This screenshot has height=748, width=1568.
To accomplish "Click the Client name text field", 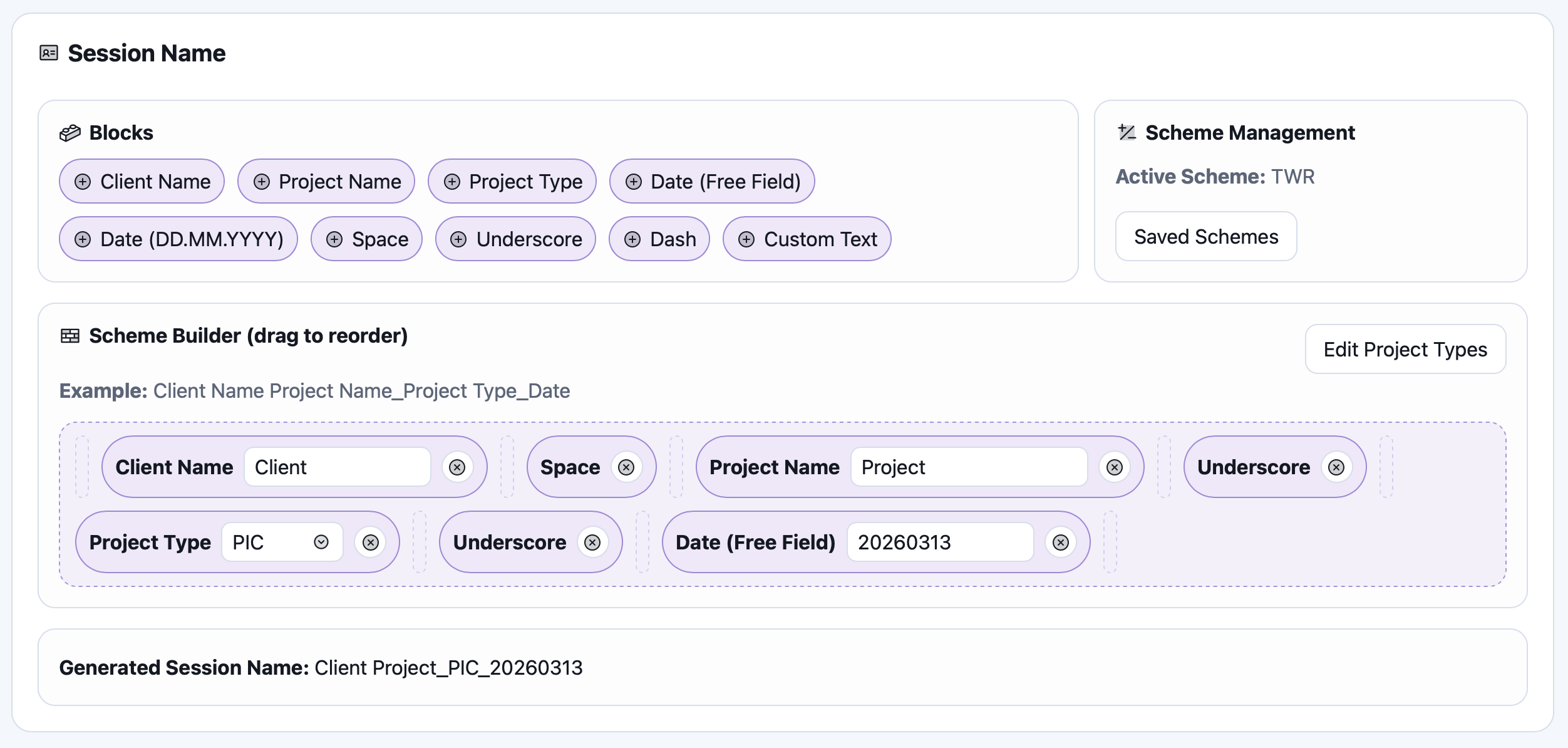I will pos(337,467).
